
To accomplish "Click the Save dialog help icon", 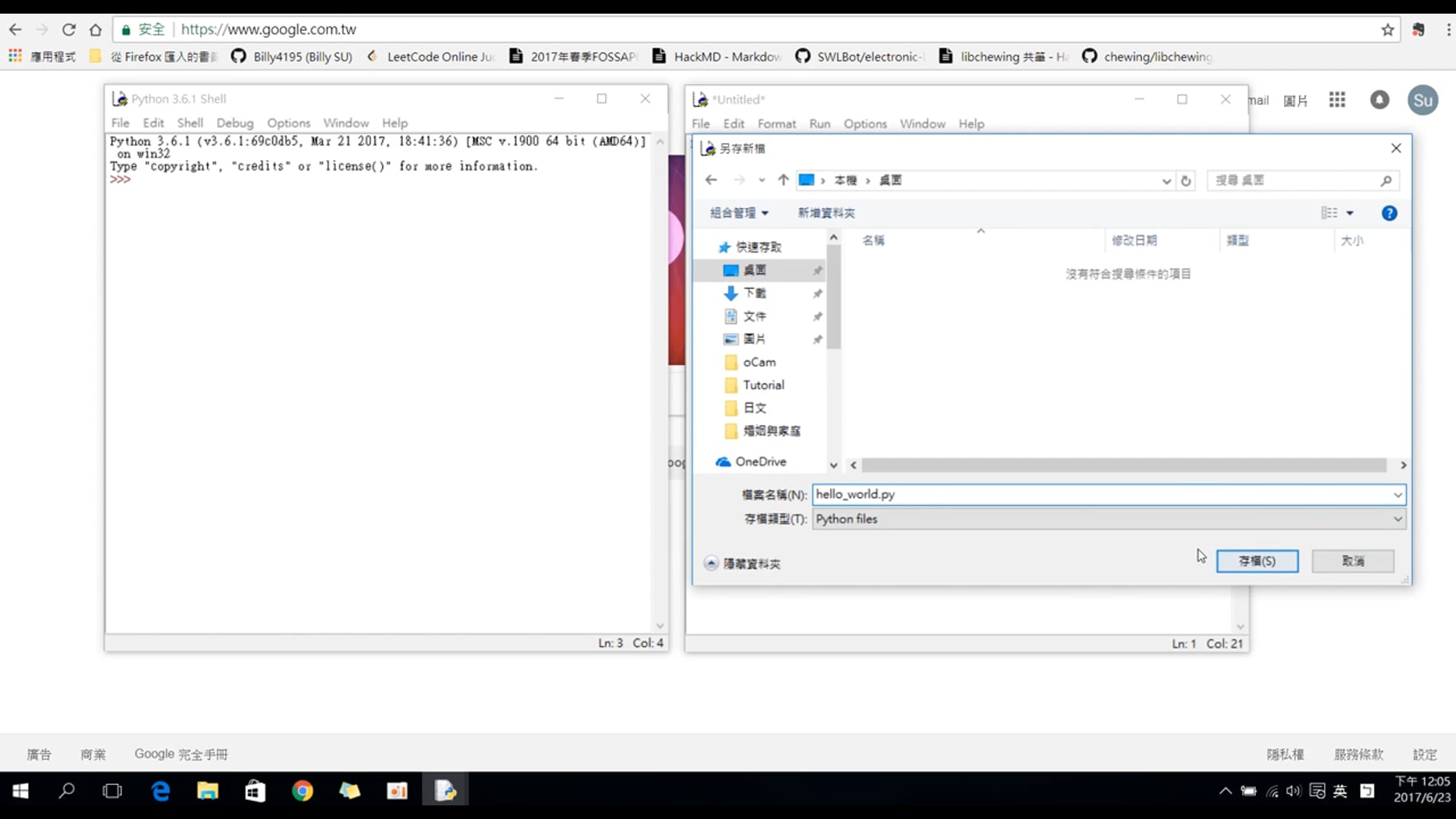I will [1389, 213].
